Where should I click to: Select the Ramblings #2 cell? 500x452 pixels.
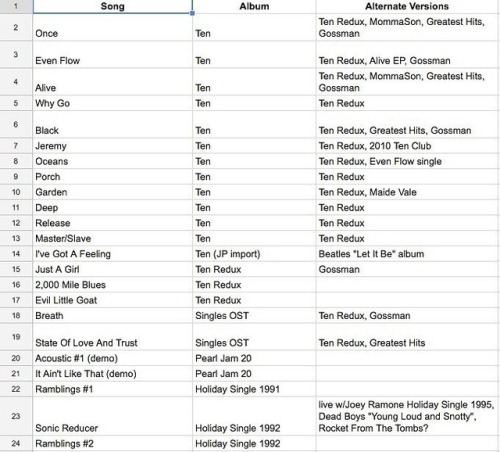[x=113, y=444]
